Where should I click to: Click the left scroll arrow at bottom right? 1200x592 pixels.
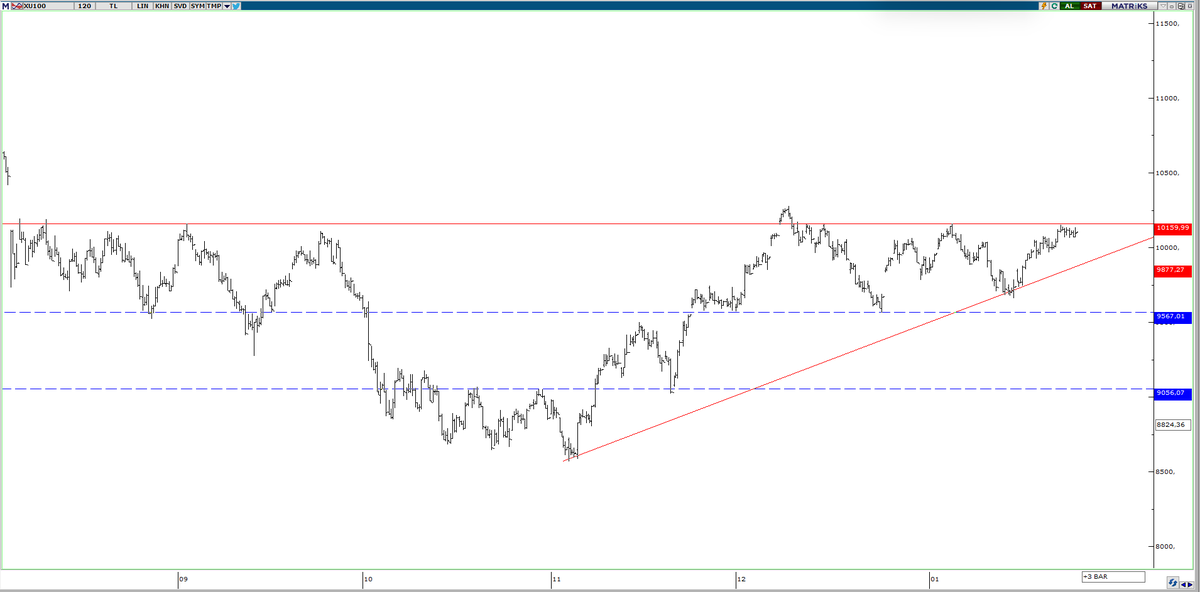coord(1183,585)
